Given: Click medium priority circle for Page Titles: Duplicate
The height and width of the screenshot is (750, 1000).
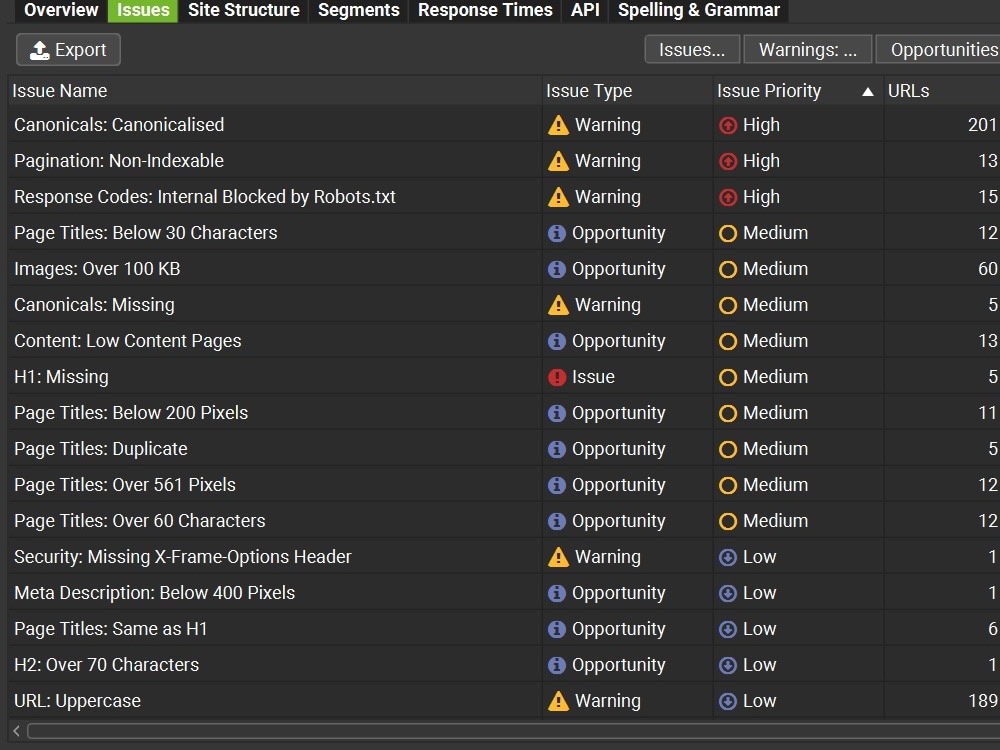Looking at the screenshot, I should pyautogui.click(x=728, y=450).
